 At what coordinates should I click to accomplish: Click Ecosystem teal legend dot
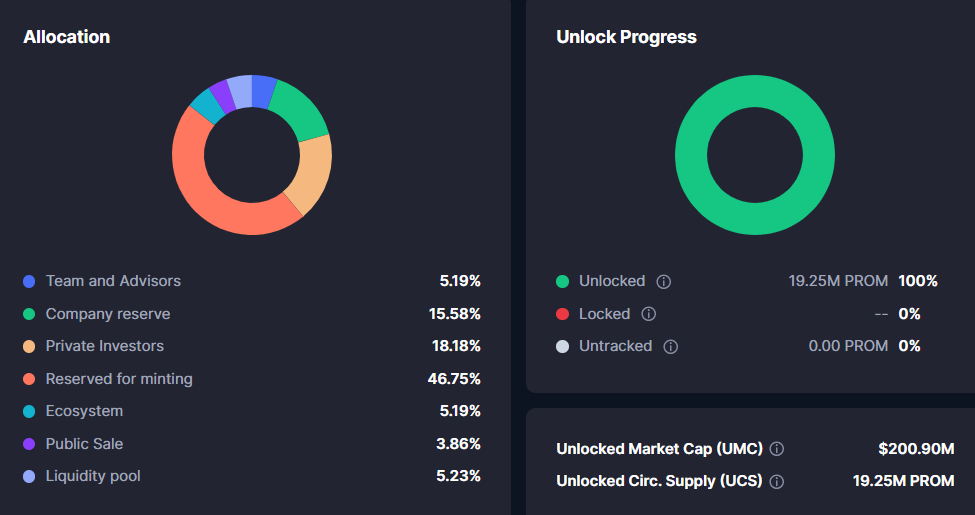click(x=29, y=411)
